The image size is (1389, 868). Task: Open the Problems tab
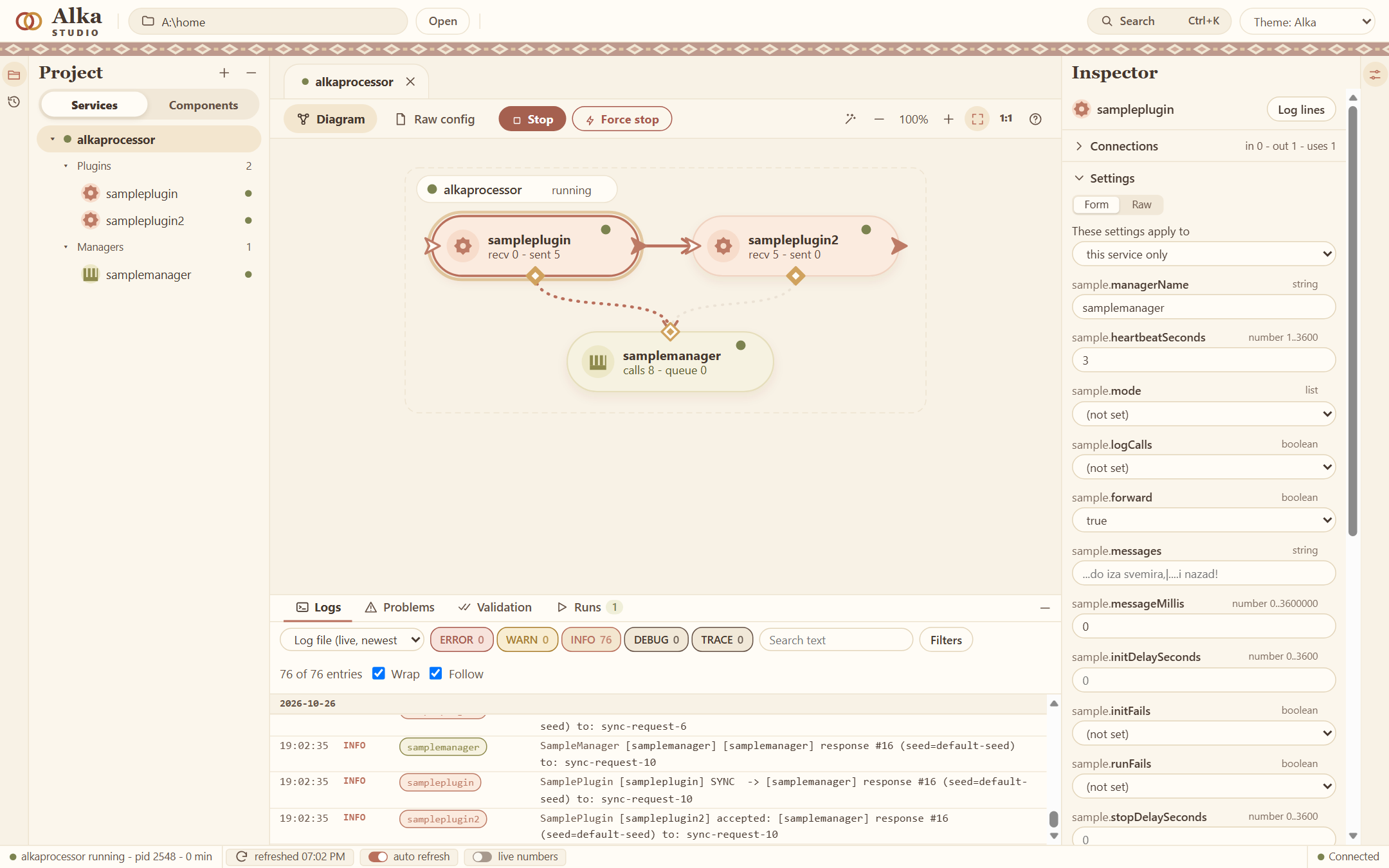(400, 608)
